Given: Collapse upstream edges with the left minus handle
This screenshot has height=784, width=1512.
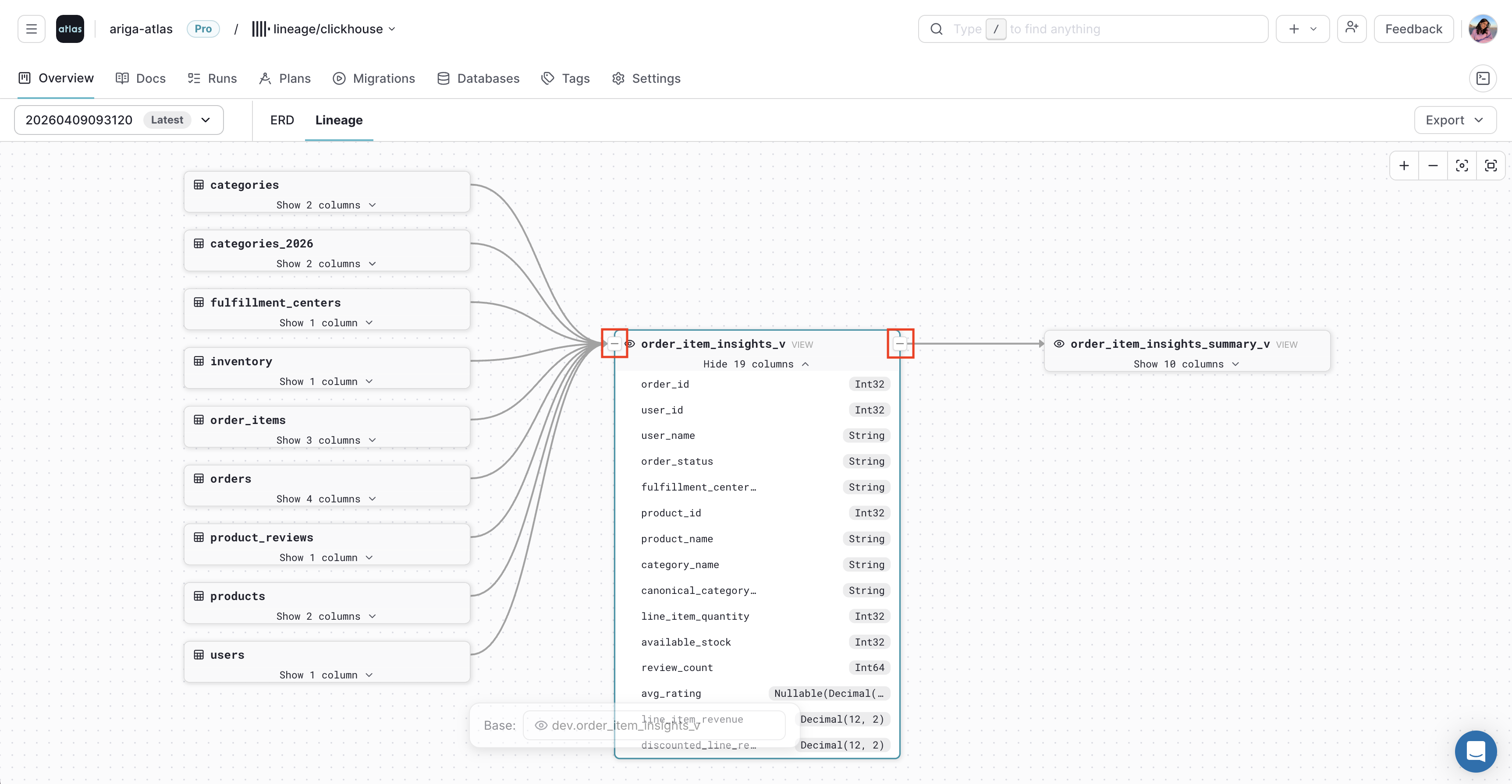Looking at the screenshot, I should tap(614, 344).
